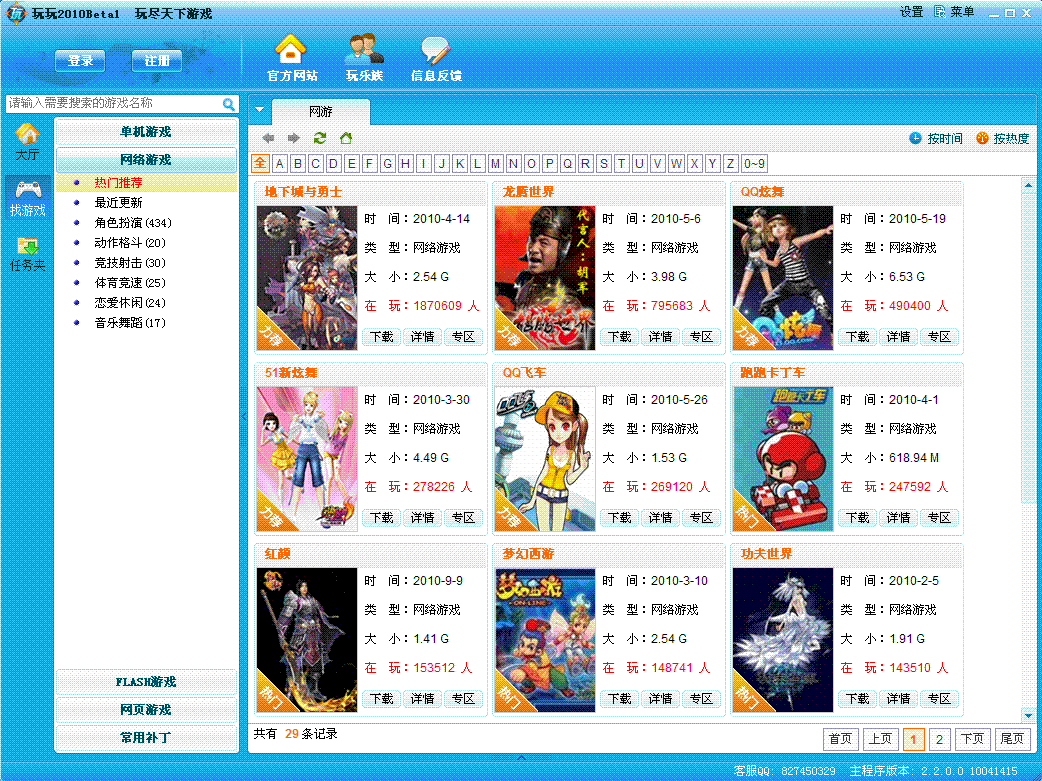This screenshot has width=1042, height=781.
Task: Open 菜单 in the title bar
Action: pos(954,12)
